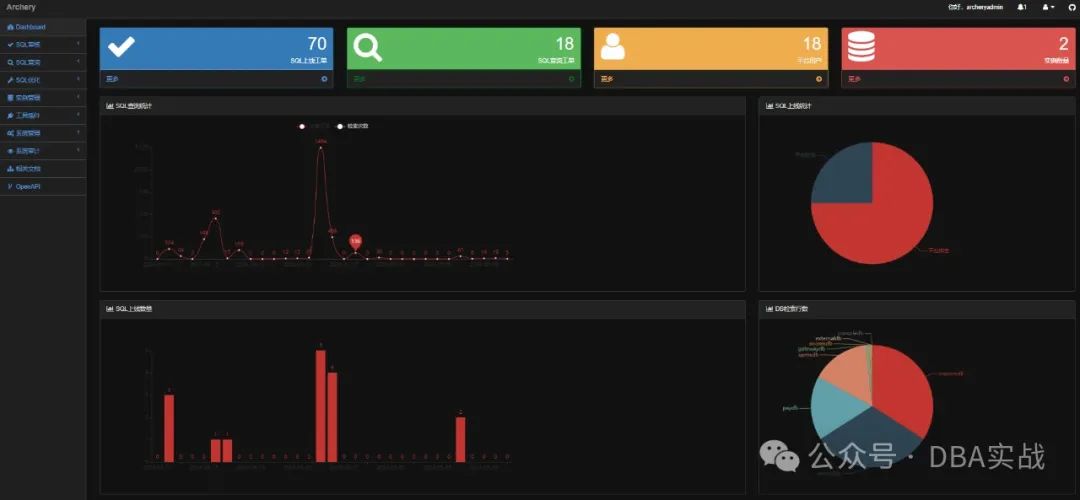Expand the sidebar menu with magnifier icon
This screenshot has height=500, width=1080.
[43, 62]
